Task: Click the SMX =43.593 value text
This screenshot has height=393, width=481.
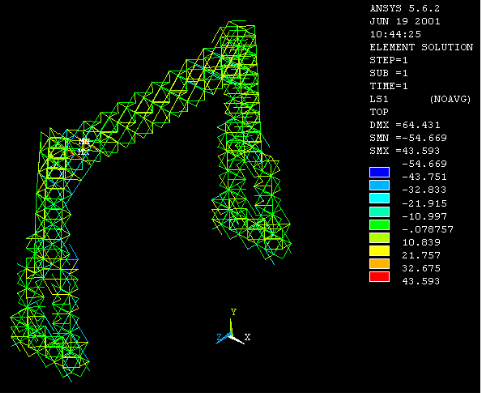Action: [404, 151]
